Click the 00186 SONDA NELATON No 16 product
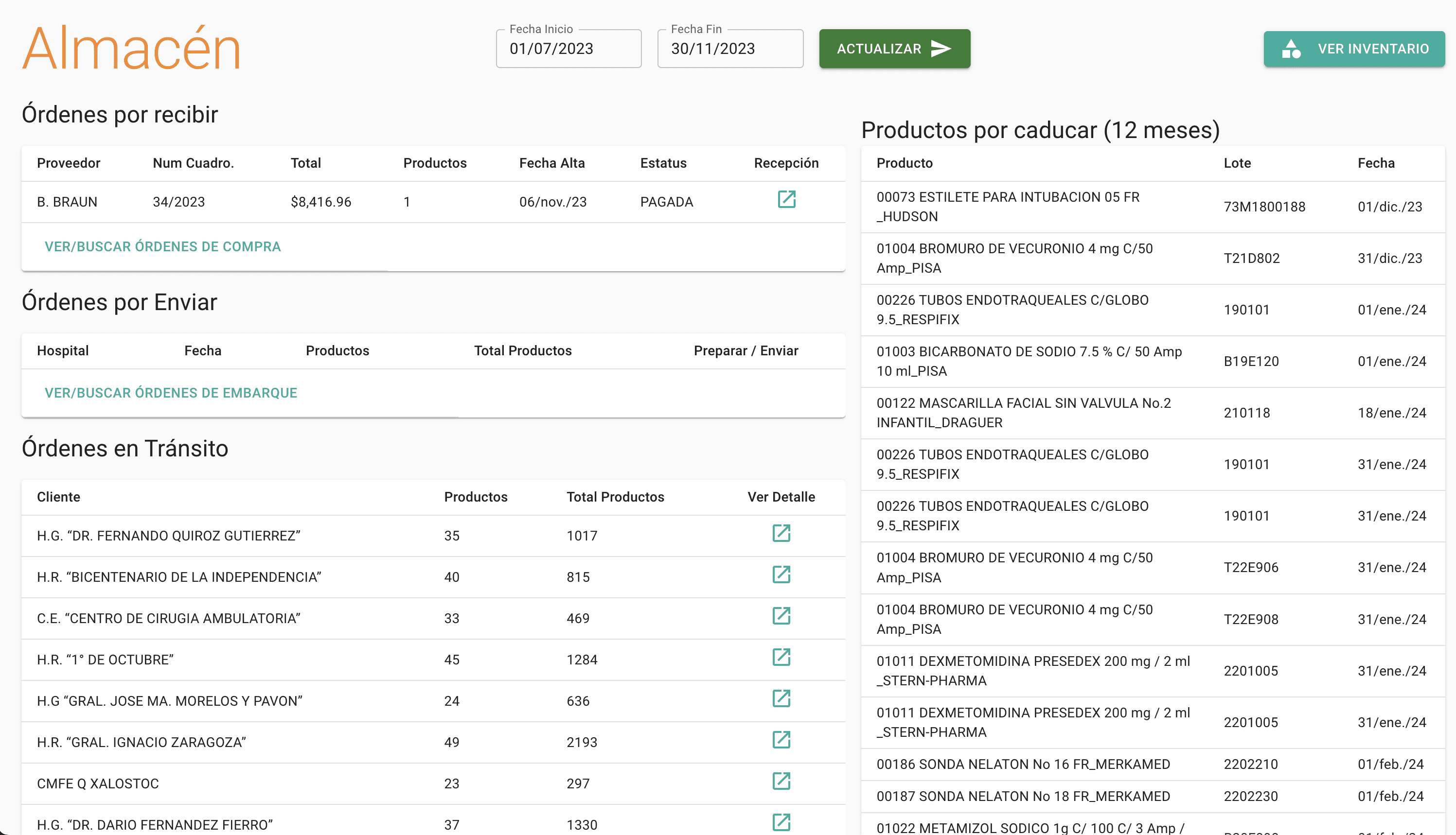This screenshot has height=835, width=1456. tap(1023, 764)
